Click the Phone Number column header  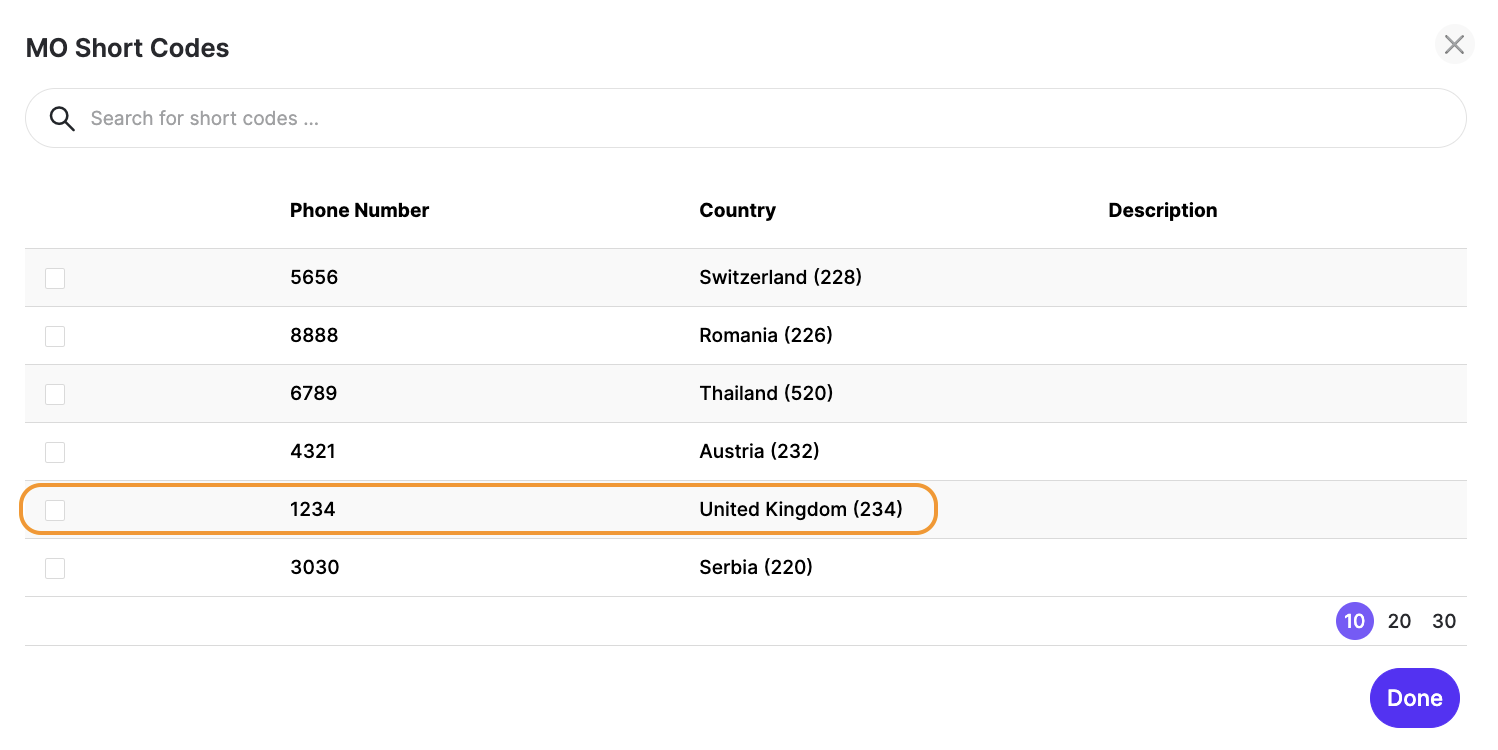click(359, 210)
